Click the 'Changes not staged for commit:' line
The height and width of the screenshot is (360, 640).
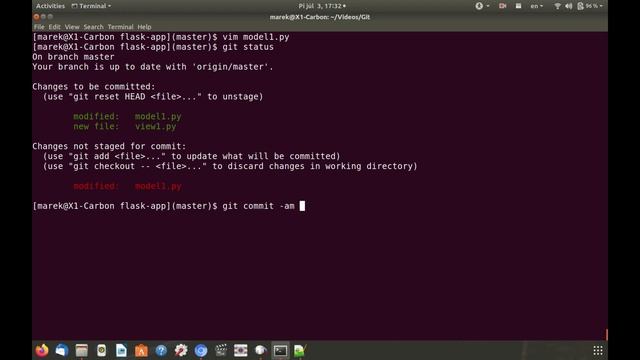[x=109, y=146]
